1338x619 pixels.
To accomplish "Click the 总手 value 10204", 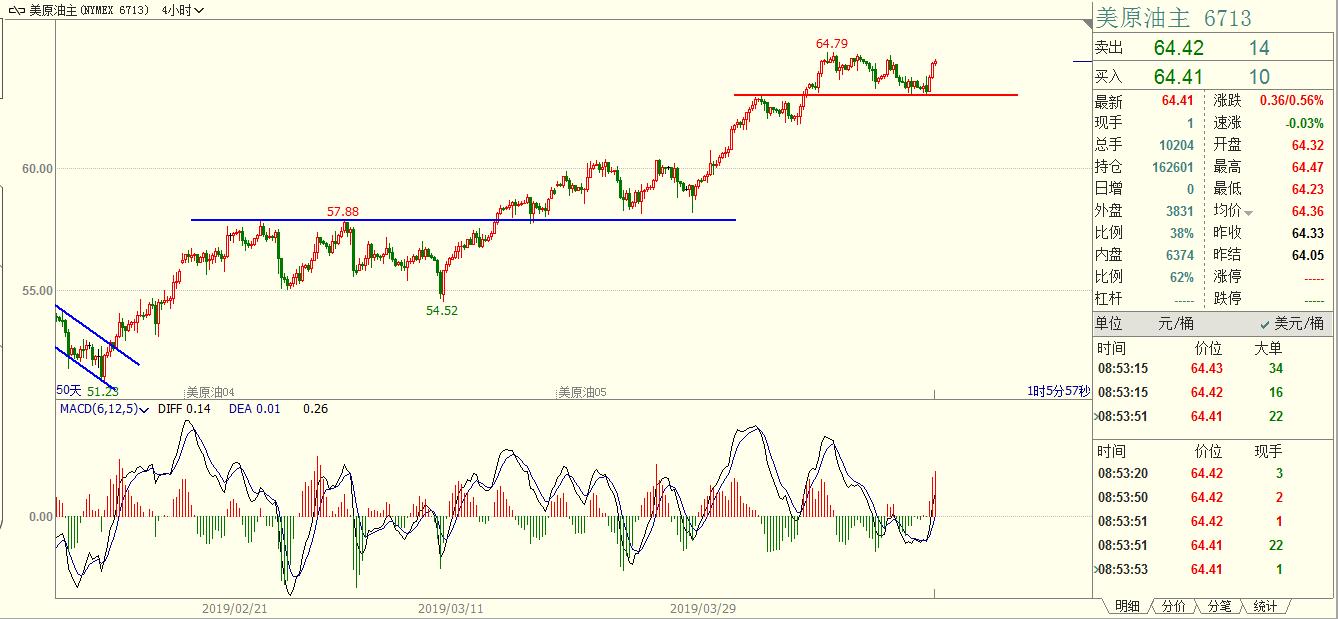I will point(1176,146).
